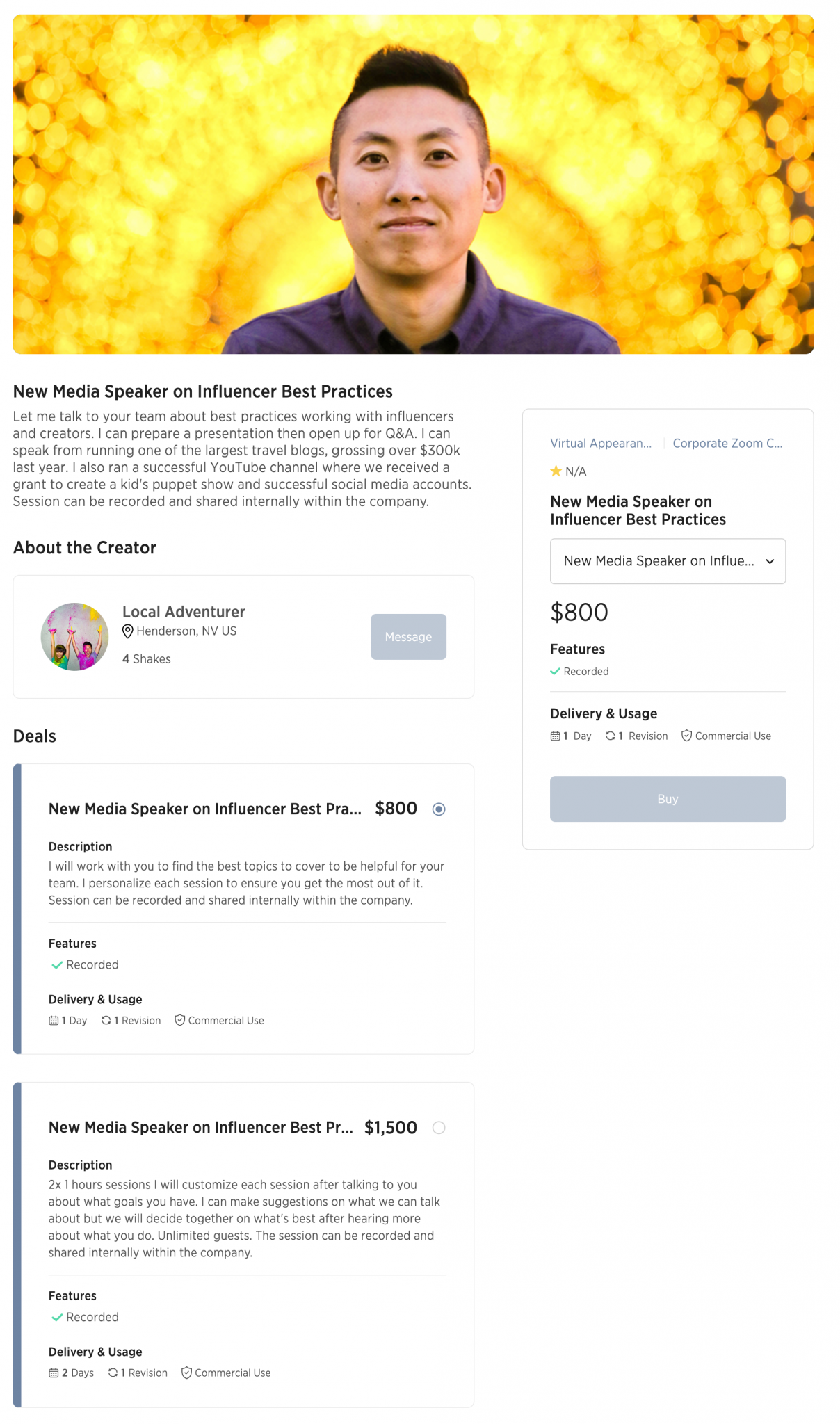840x1424 pixels.
Task: Click the star rating icon beside N/A
Action: tap(556, 471)
